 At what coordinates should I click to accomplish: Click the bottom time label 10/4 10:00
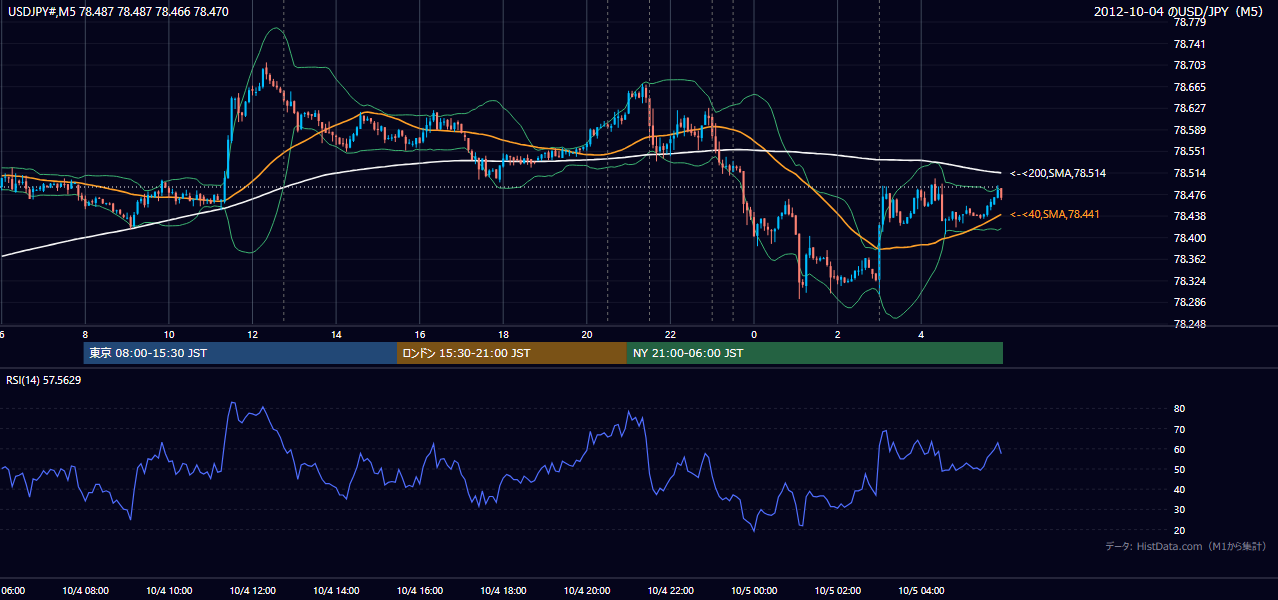click(x=169, y=591)
